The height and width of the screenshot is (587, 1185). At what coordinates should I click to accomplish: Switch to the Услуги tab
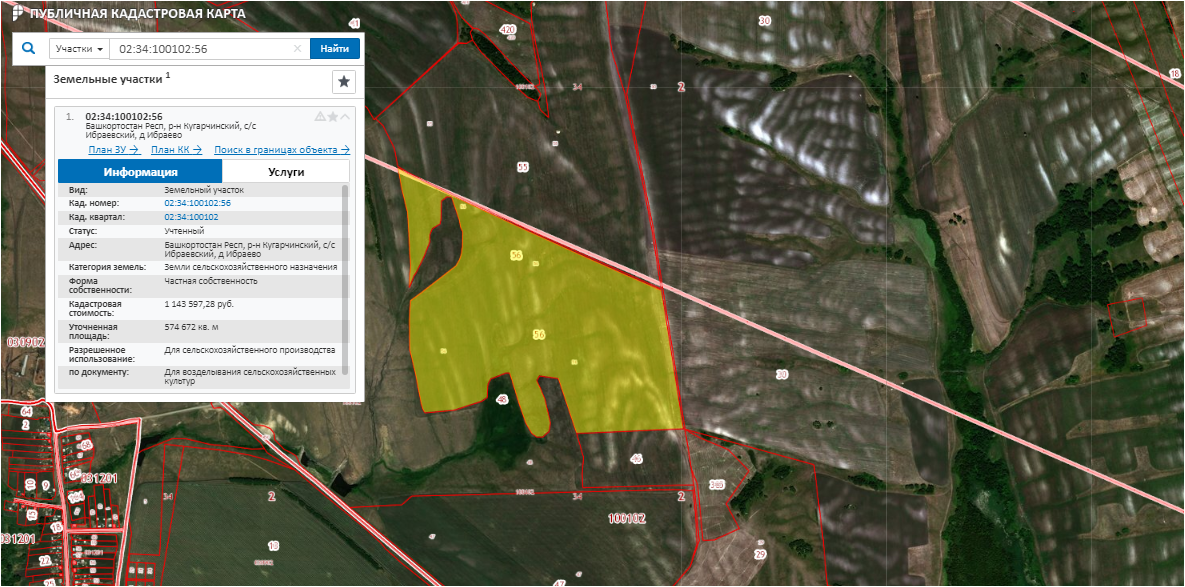(286, 172)
